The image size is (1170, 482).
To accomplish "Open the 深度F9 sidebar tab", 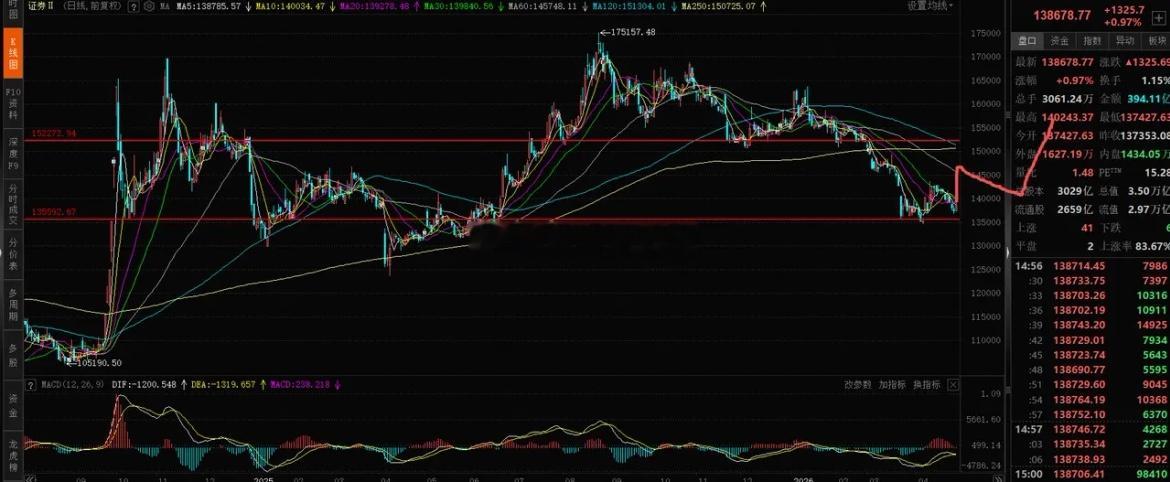I will click(12, 154).
